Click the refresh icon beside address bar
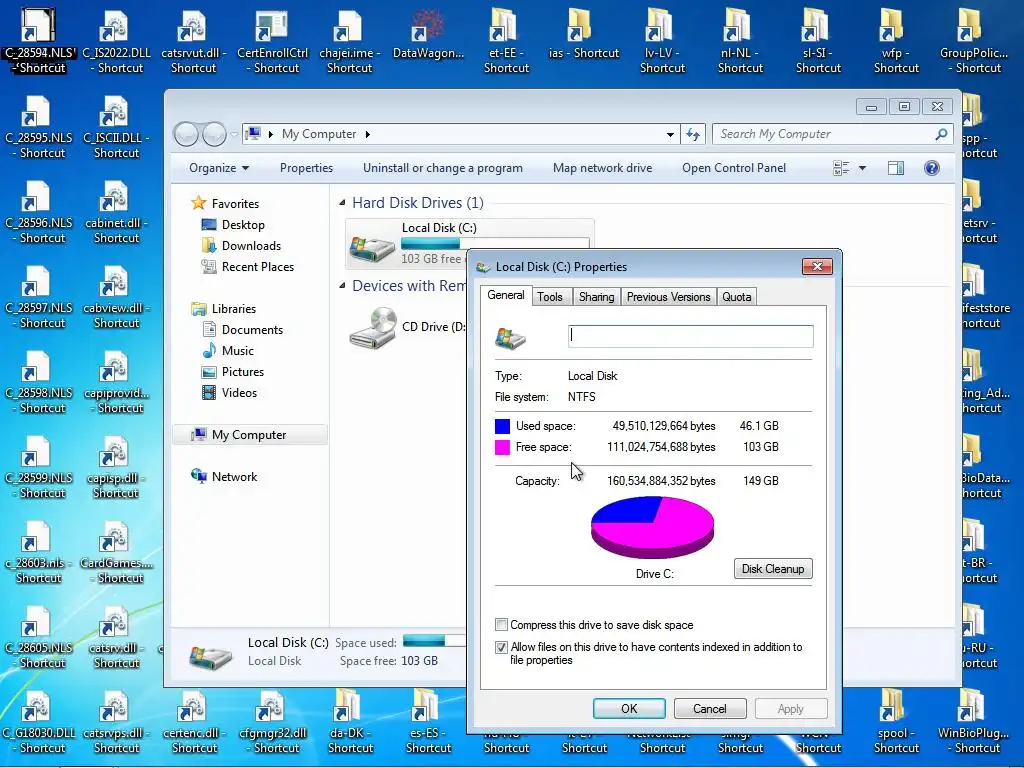The height and width of the screenshot is (768, 1024). [693, 134]
